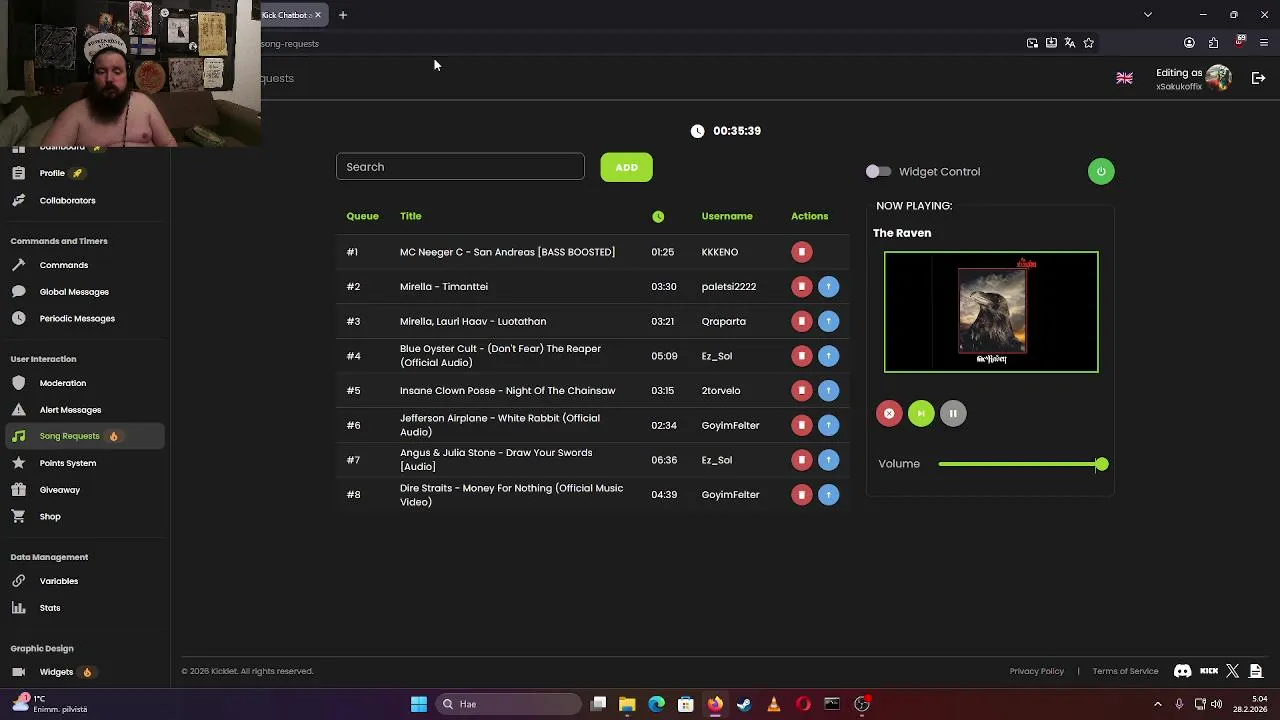
Task: Open Terms of Service link
Action: click(x=1125, y=671)
